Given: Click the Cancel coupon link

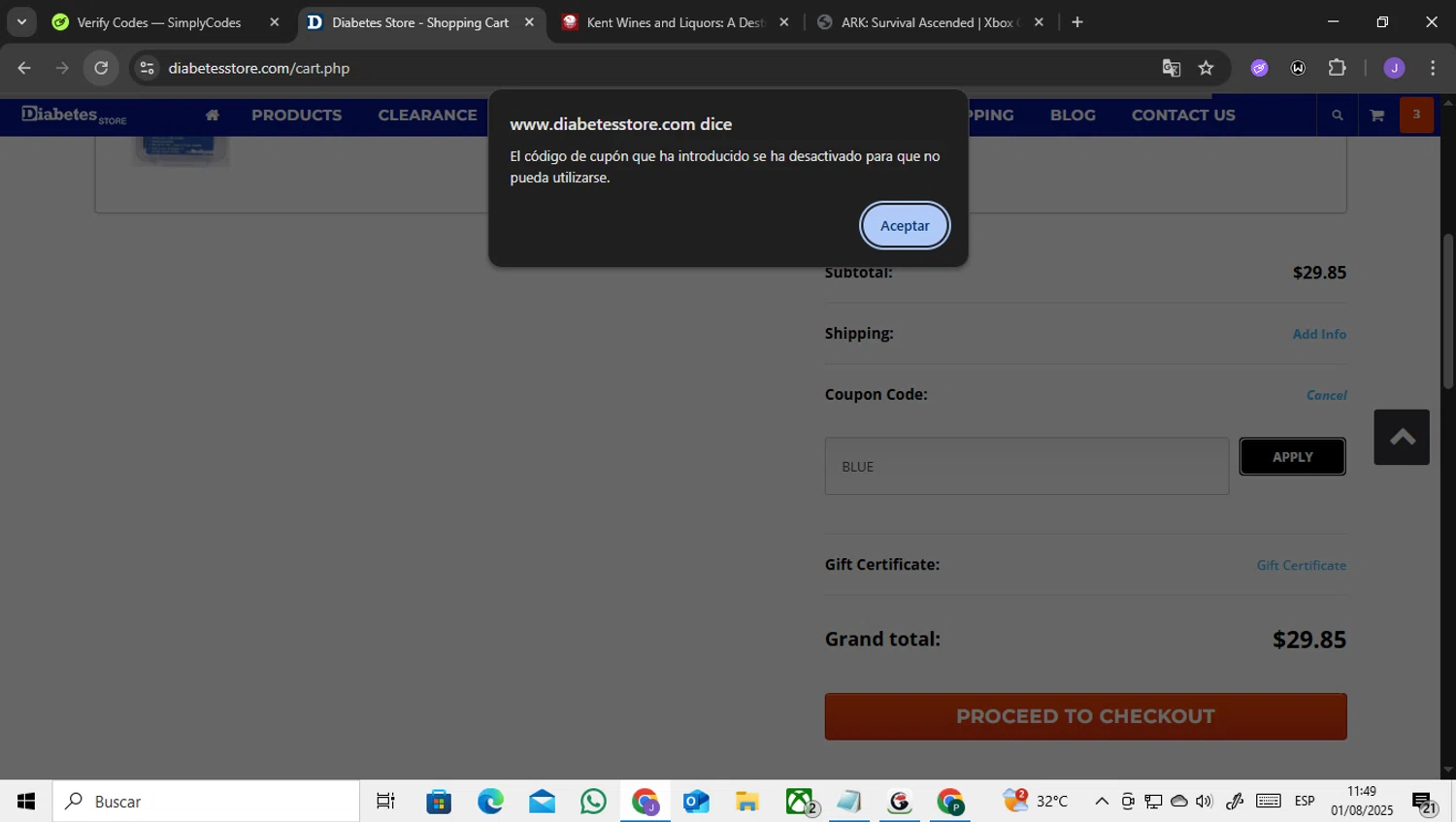Looking at the screenshot, I should tap(1326, 395).
